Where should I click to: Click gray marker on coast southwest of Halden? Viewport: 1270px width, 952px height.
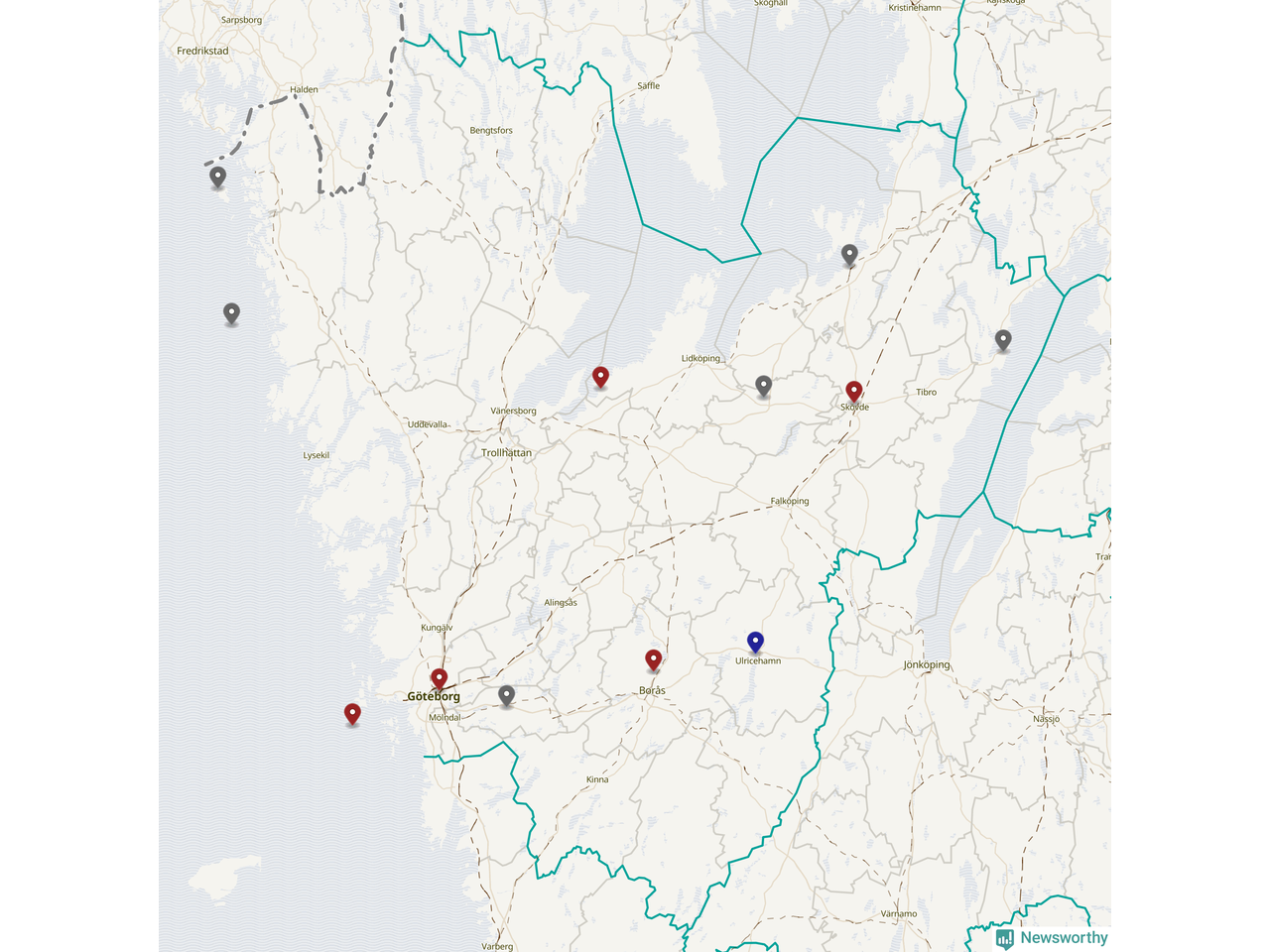click(217, 178)
